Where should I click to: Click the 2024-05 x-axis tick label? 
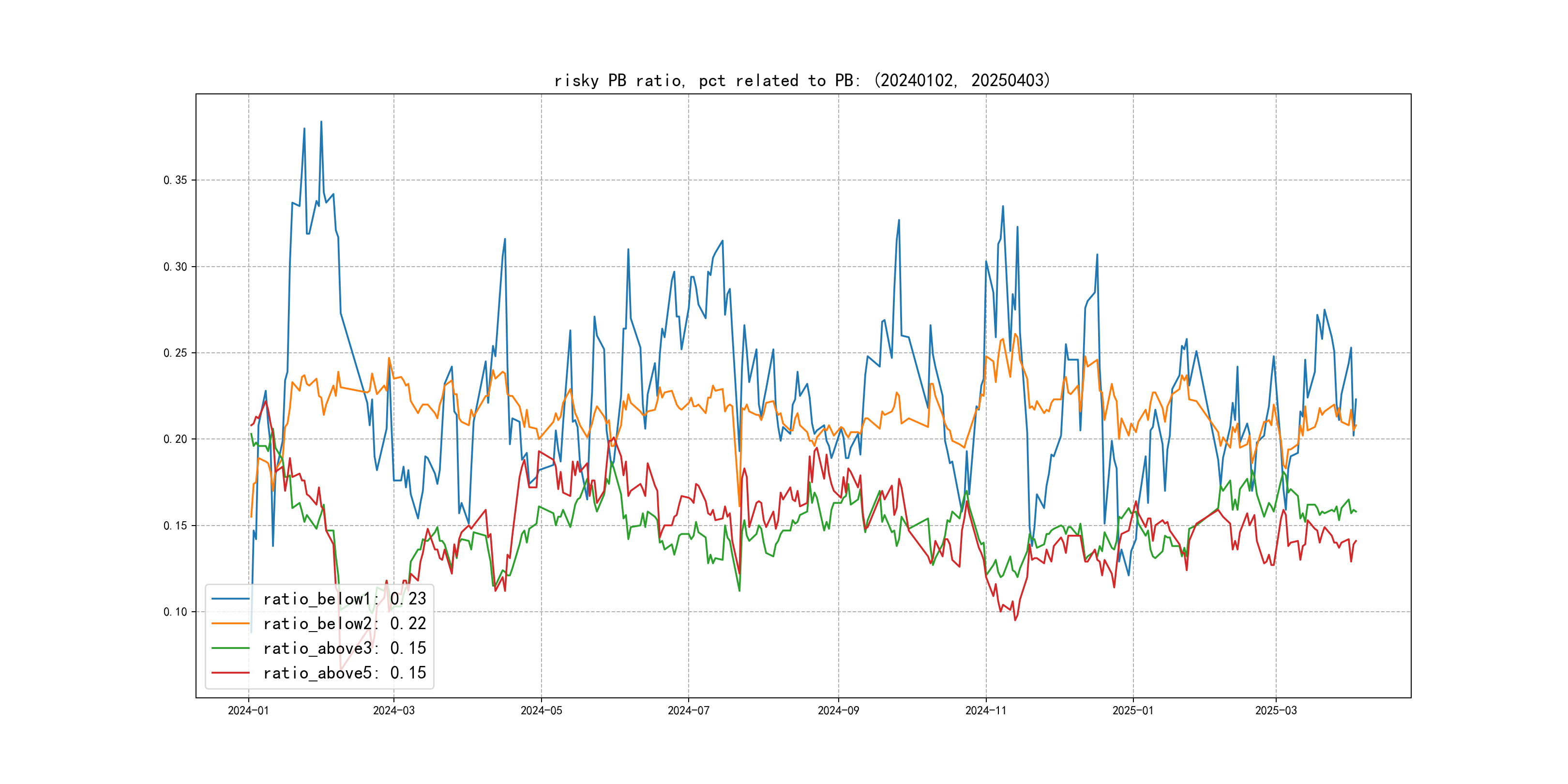[x=541, y=710]
